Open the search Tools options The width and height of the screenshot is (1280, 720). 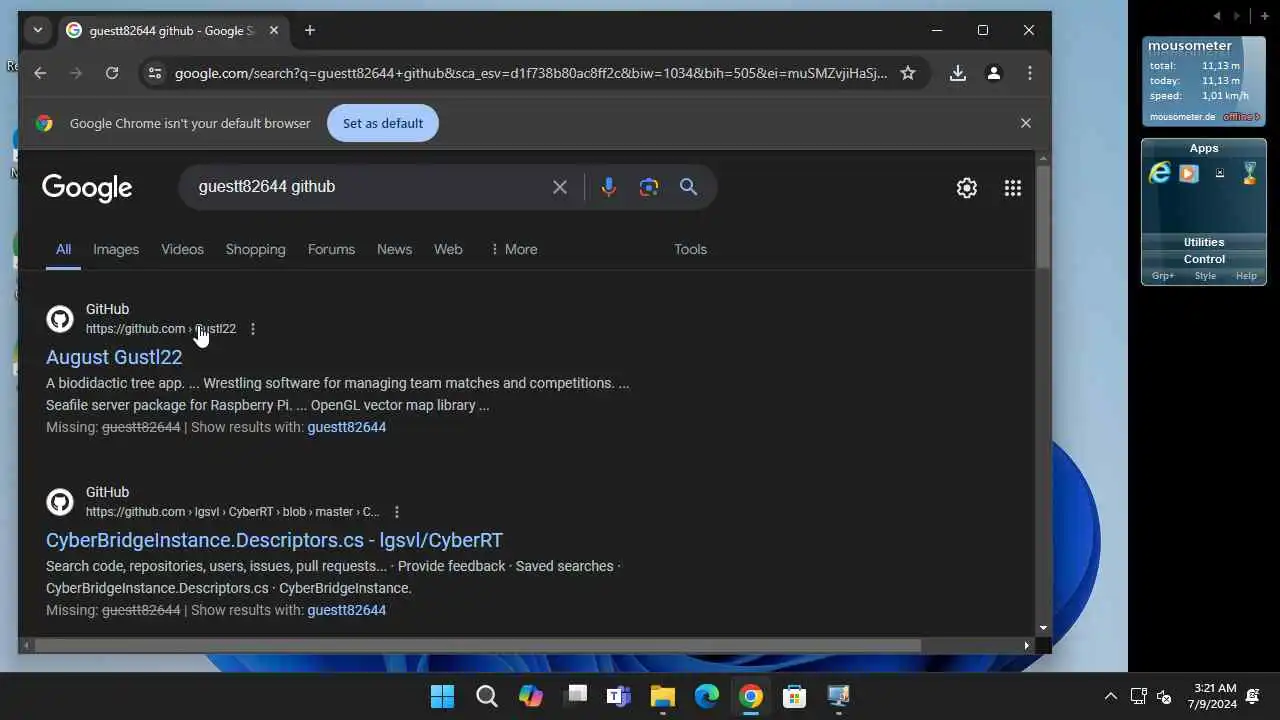(x=690, y=249)
